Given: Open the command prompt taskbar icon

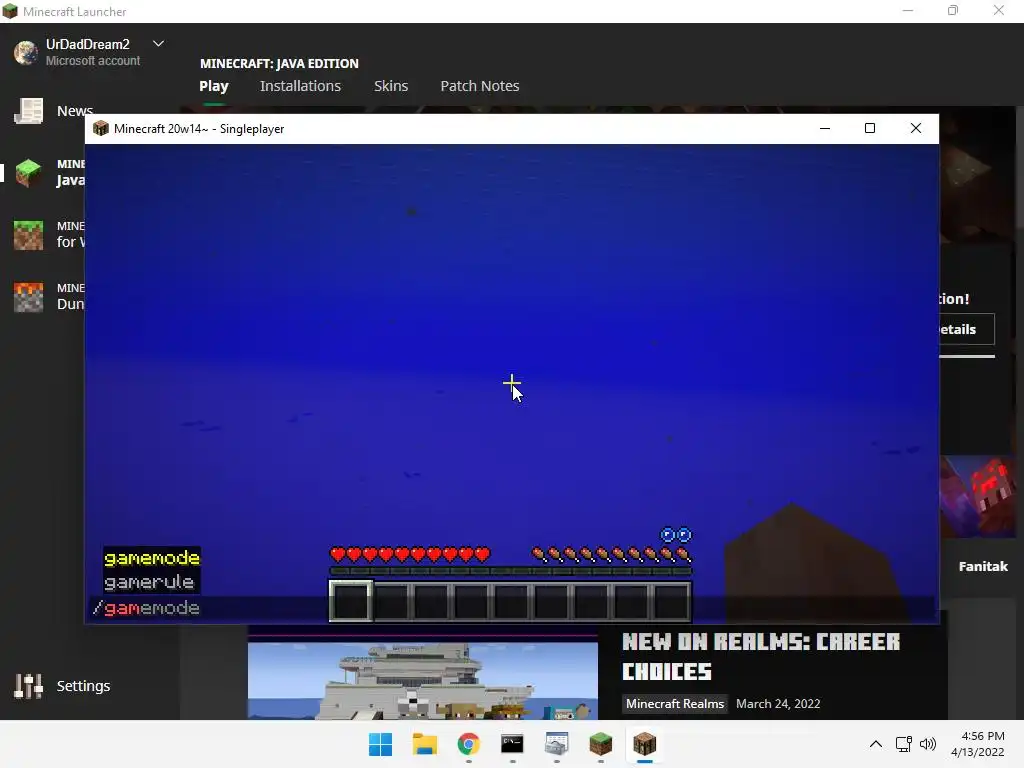Looking at the screenshot, I should coord(513,744).
